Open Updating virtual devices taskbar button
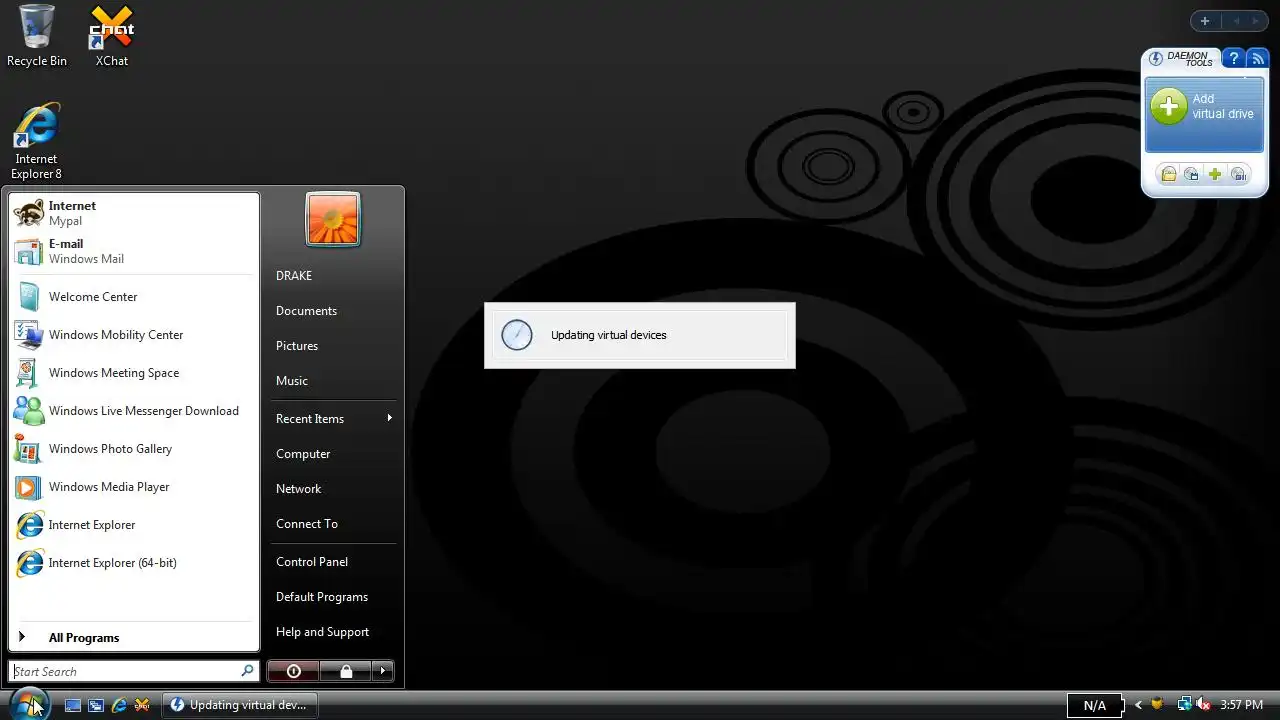1280x720 pixels. 240,705
